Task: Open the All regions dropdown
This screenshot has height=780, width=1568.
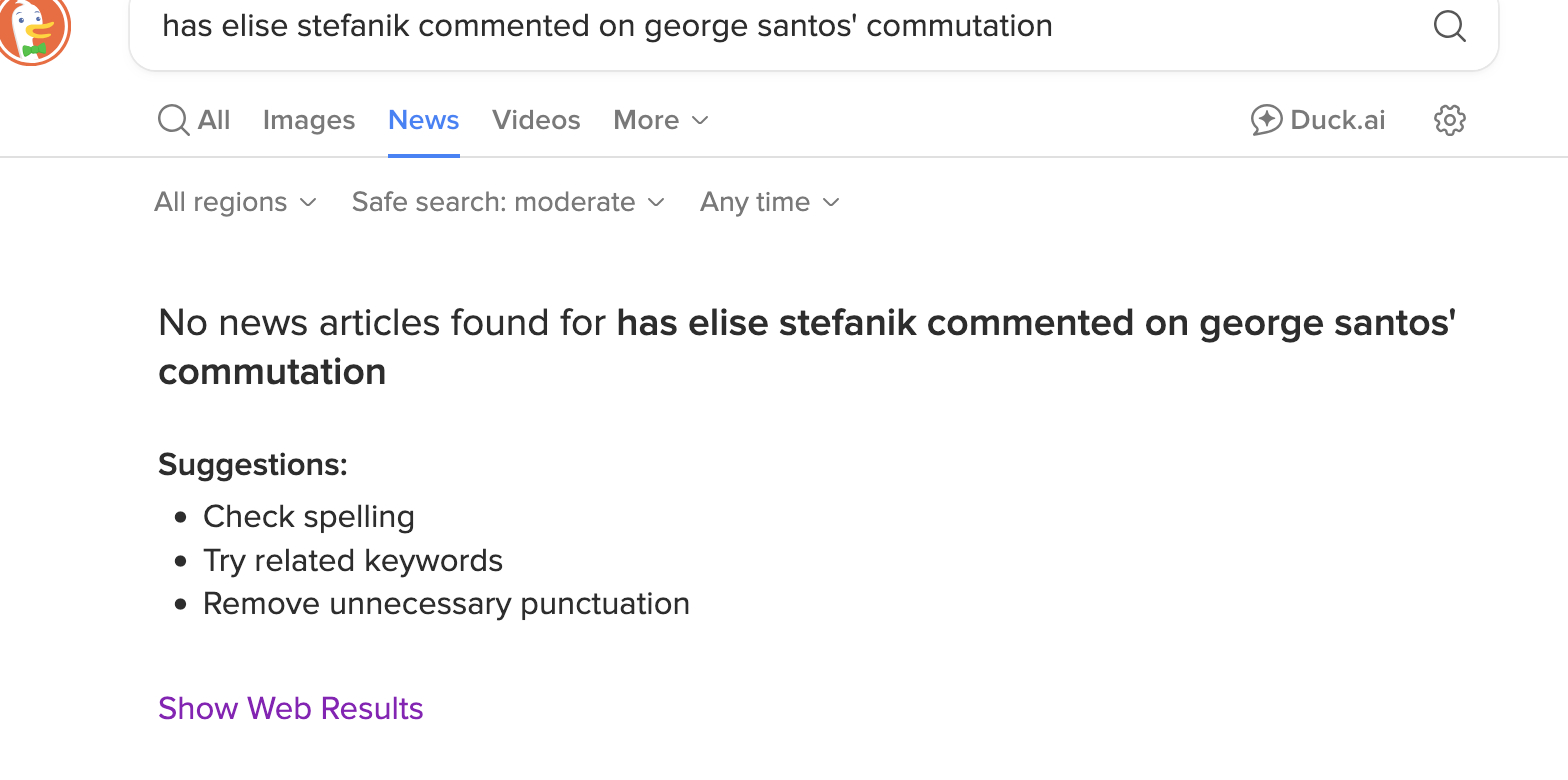Action: [x=221, y=202]
